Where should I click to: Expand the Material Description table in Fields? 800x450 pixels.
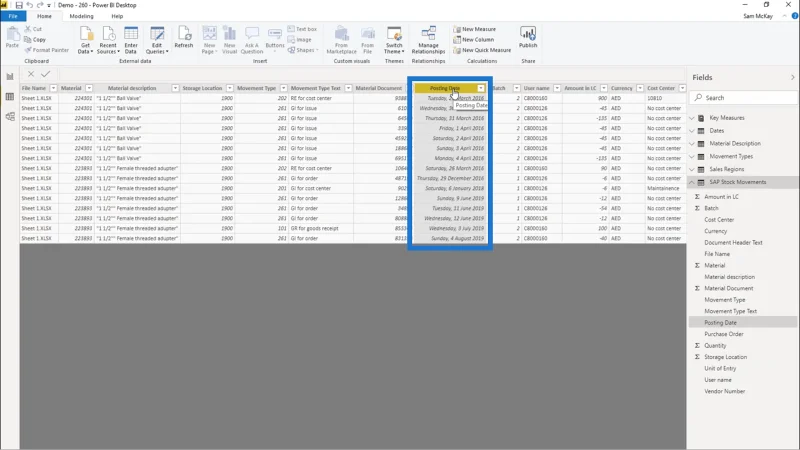click(692, 143)
